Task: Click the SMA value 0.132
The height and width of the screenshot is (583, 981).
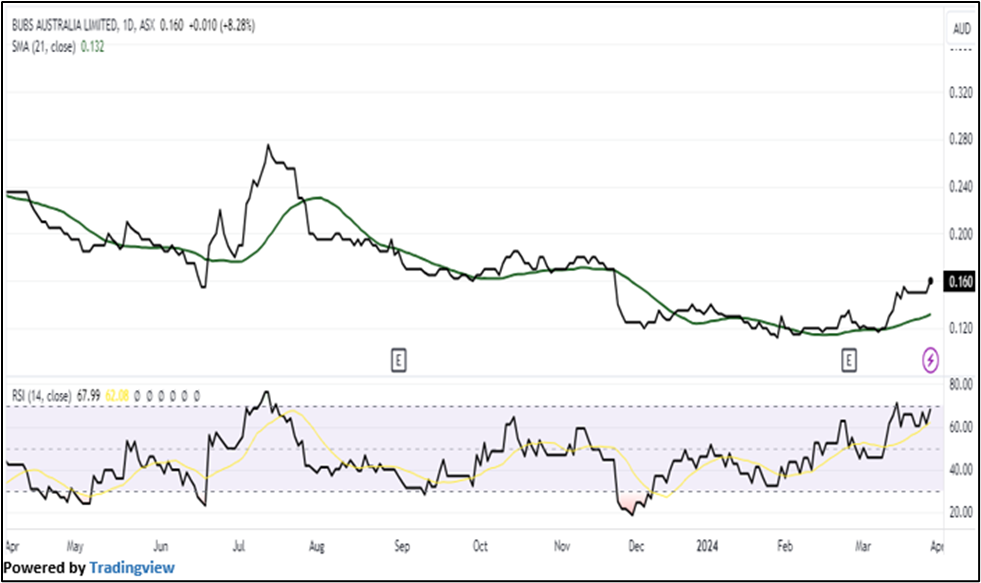Action: pyautogui.click(x=93, y=47)
